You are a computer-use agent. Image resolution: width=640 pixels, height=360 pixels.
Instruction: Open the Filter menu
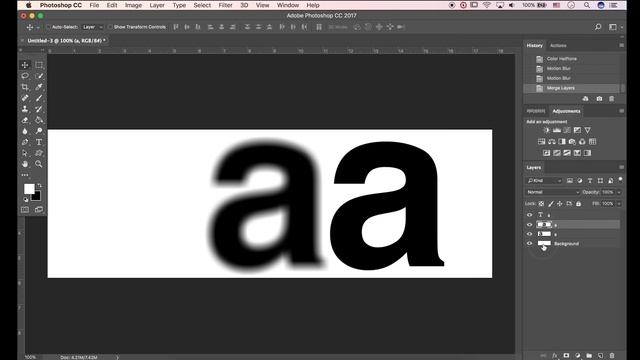click(225, 5)
